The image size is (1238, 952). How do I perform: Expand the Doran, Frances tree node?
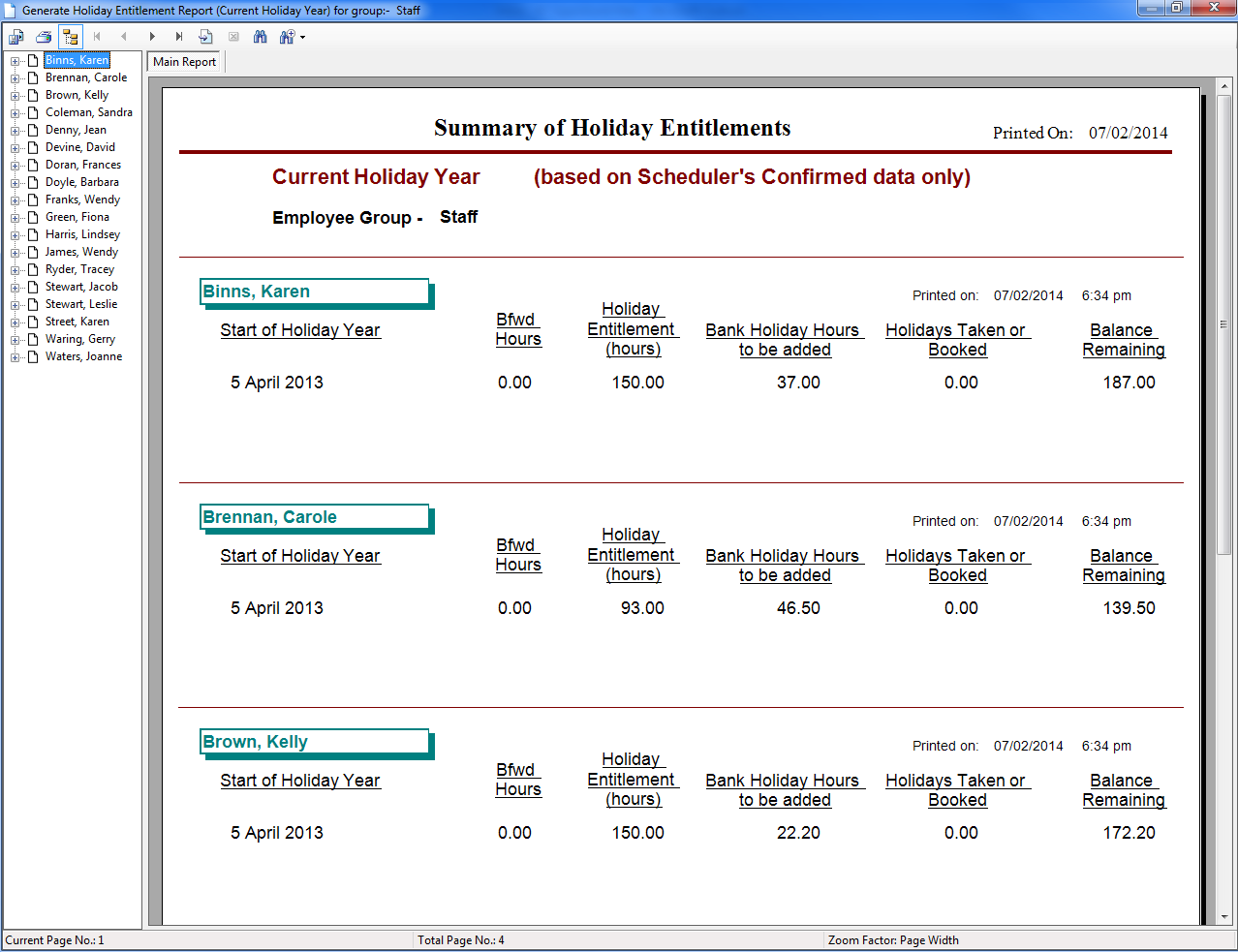pyautogui.click(x=15, y=166)
